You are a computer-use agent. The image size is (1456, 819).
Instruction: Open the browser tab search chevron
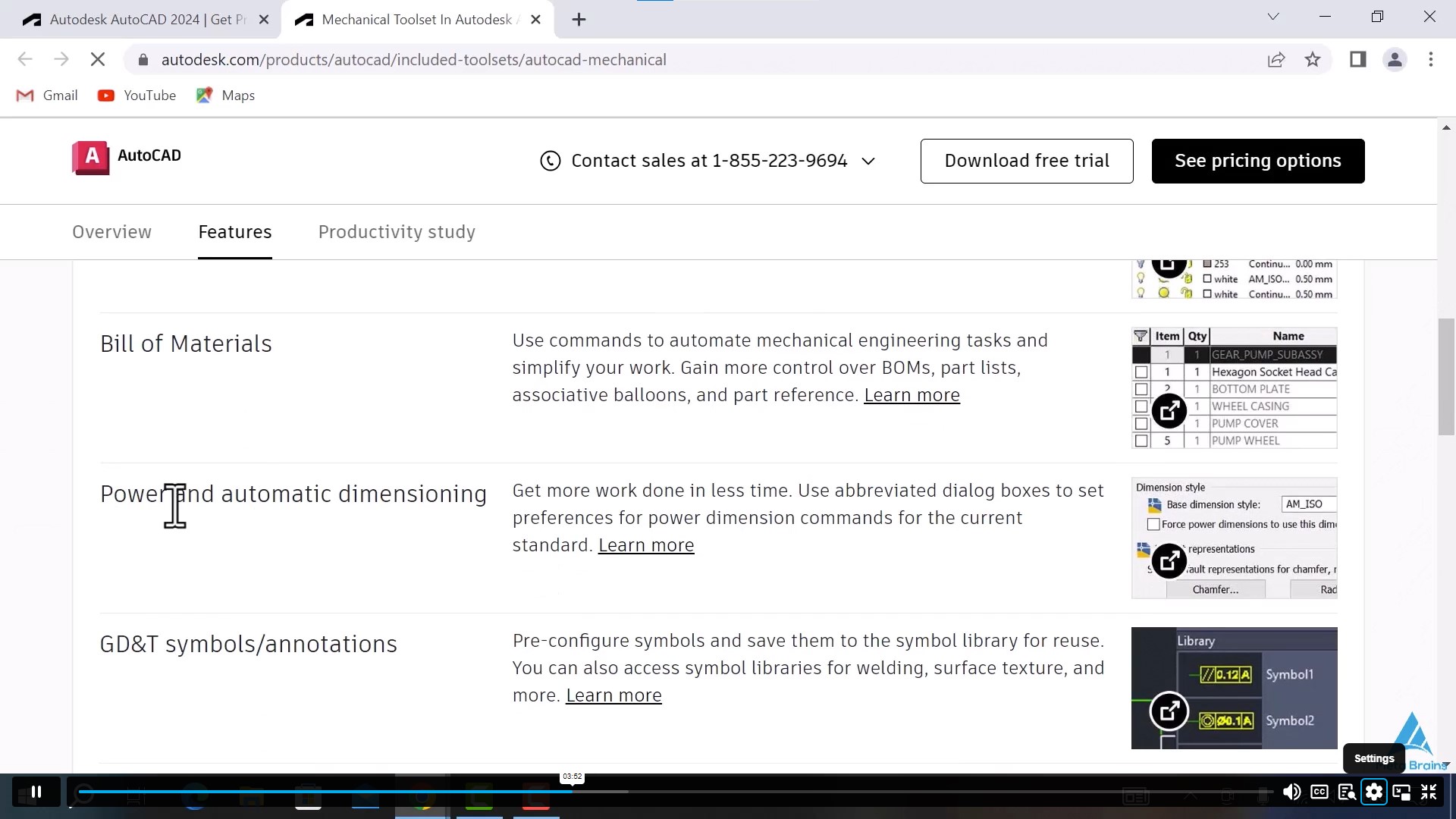point(1273,16)
